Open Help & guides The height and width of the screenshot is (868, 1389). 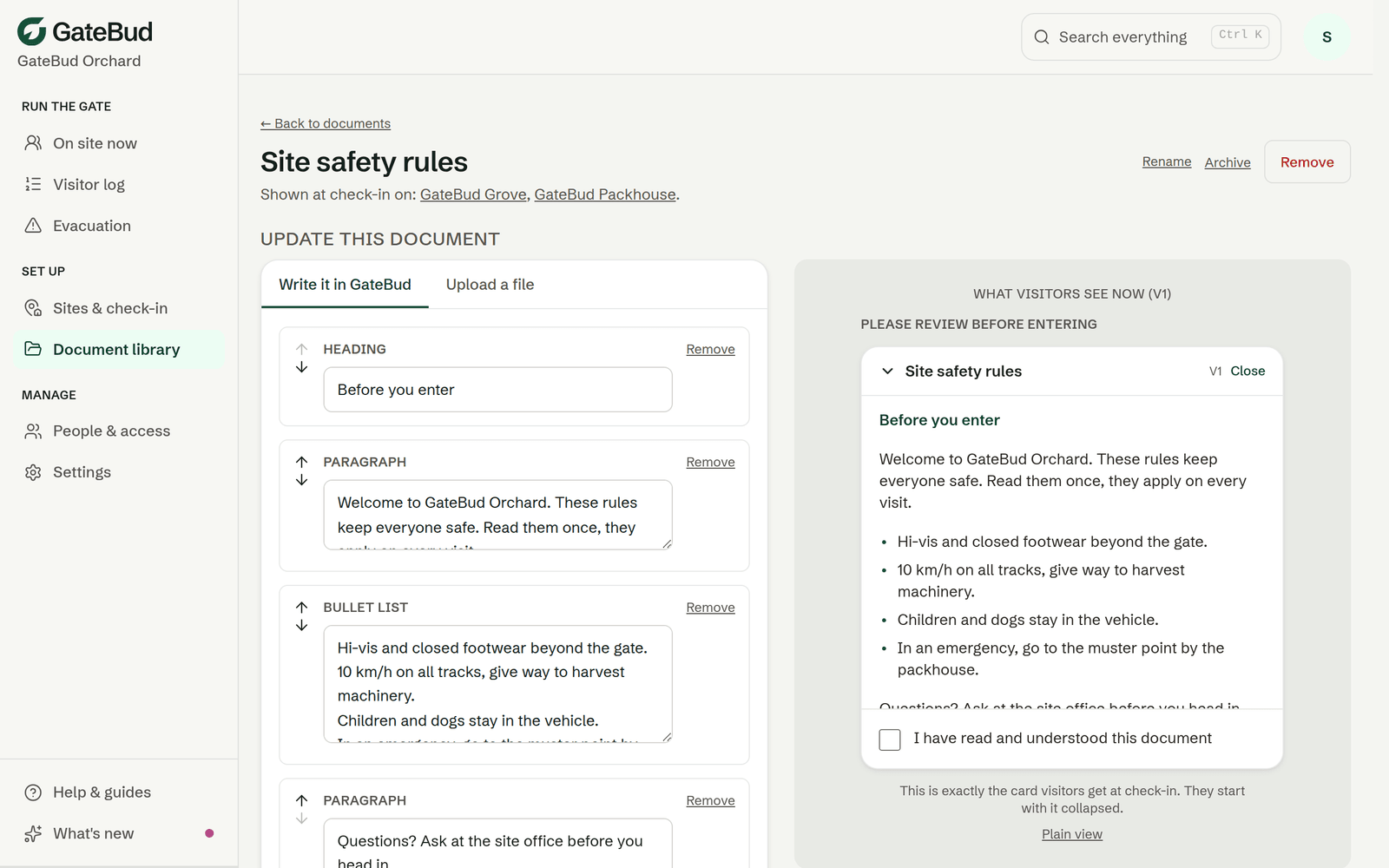pyautogui.click(x=119, y=792)
